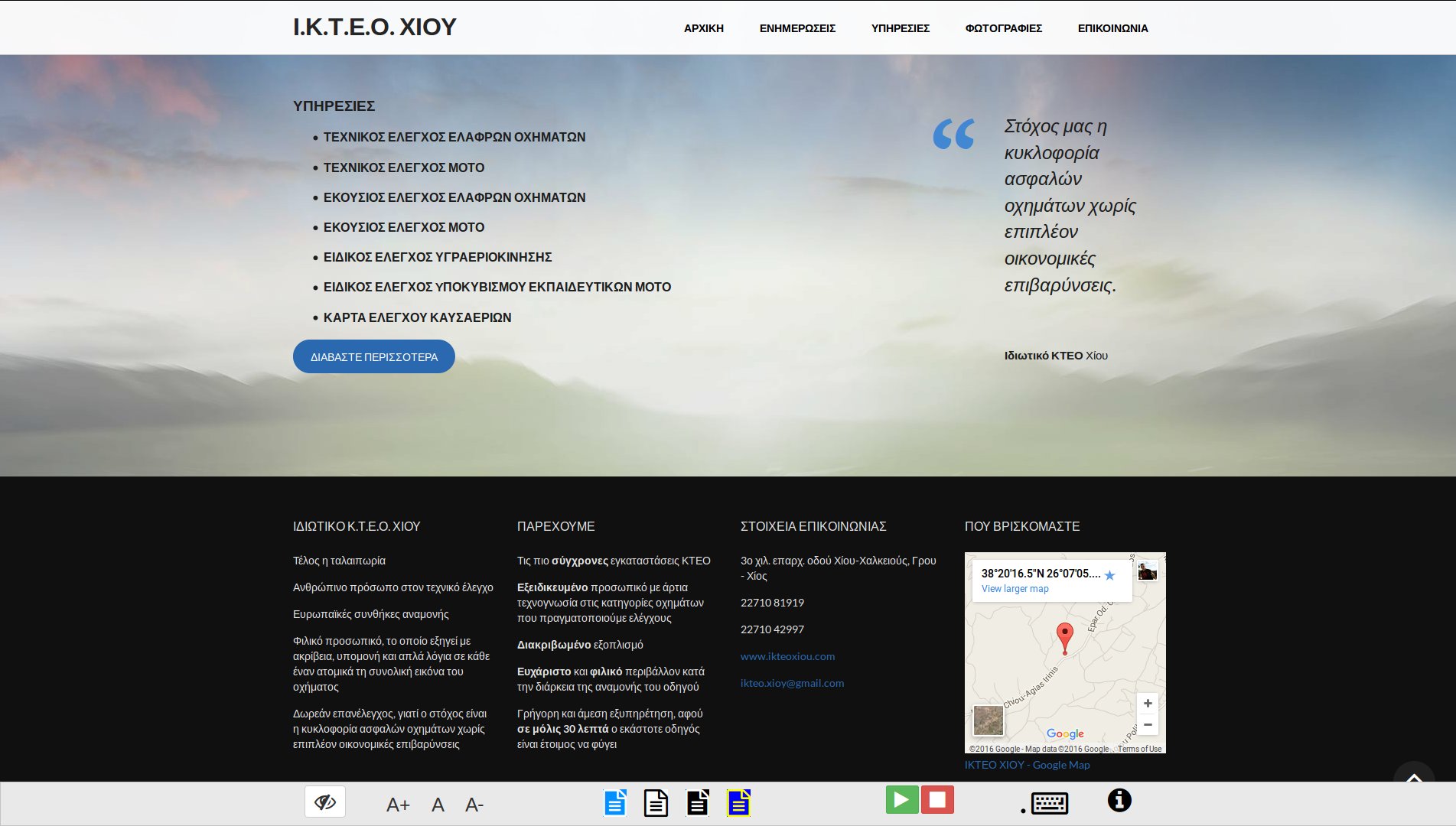Click Διακριβωμένο εξοπλισμό footer text

(x=580, y=645)
